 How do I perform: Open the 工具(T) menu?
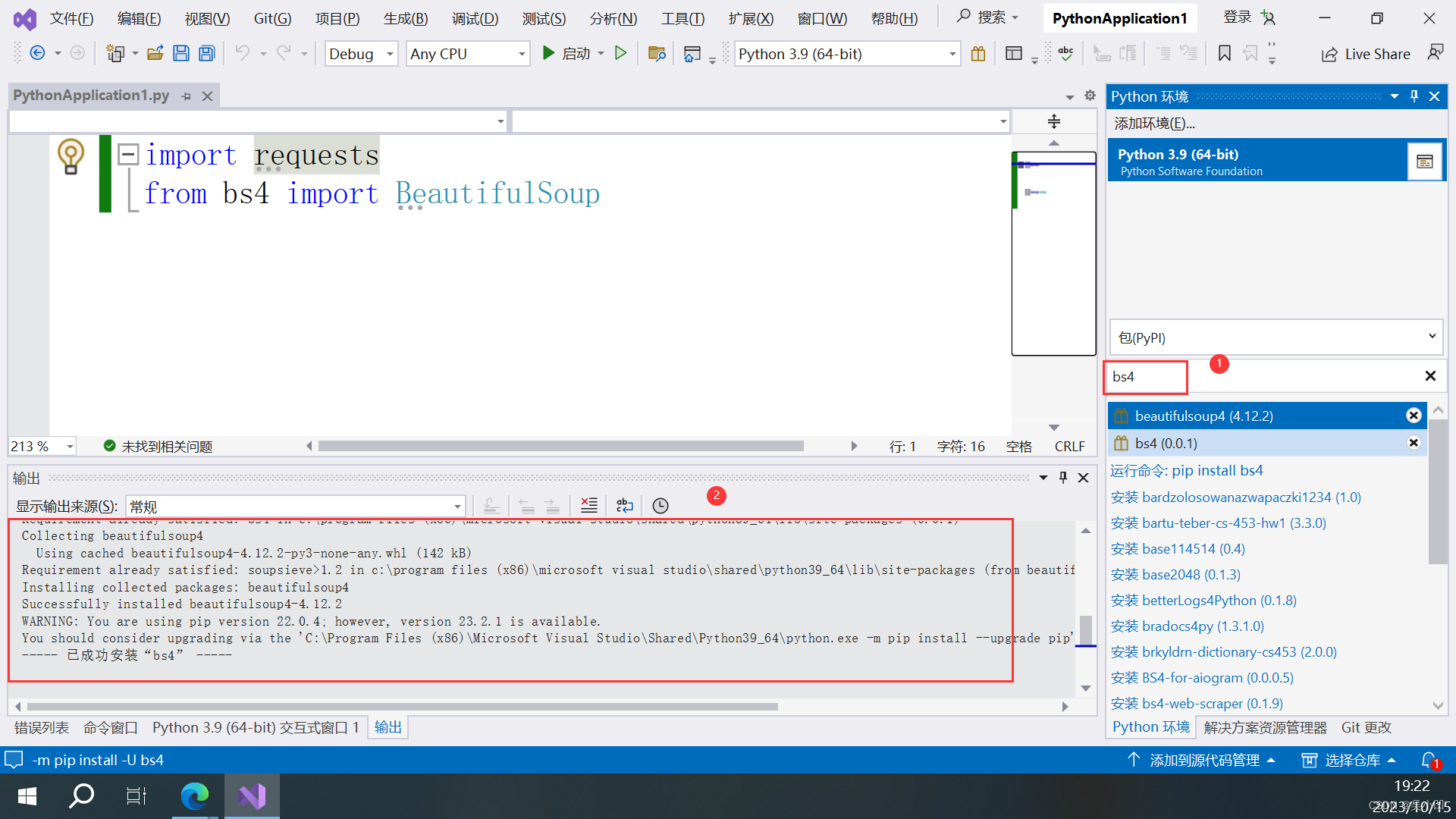pos(682,18)
